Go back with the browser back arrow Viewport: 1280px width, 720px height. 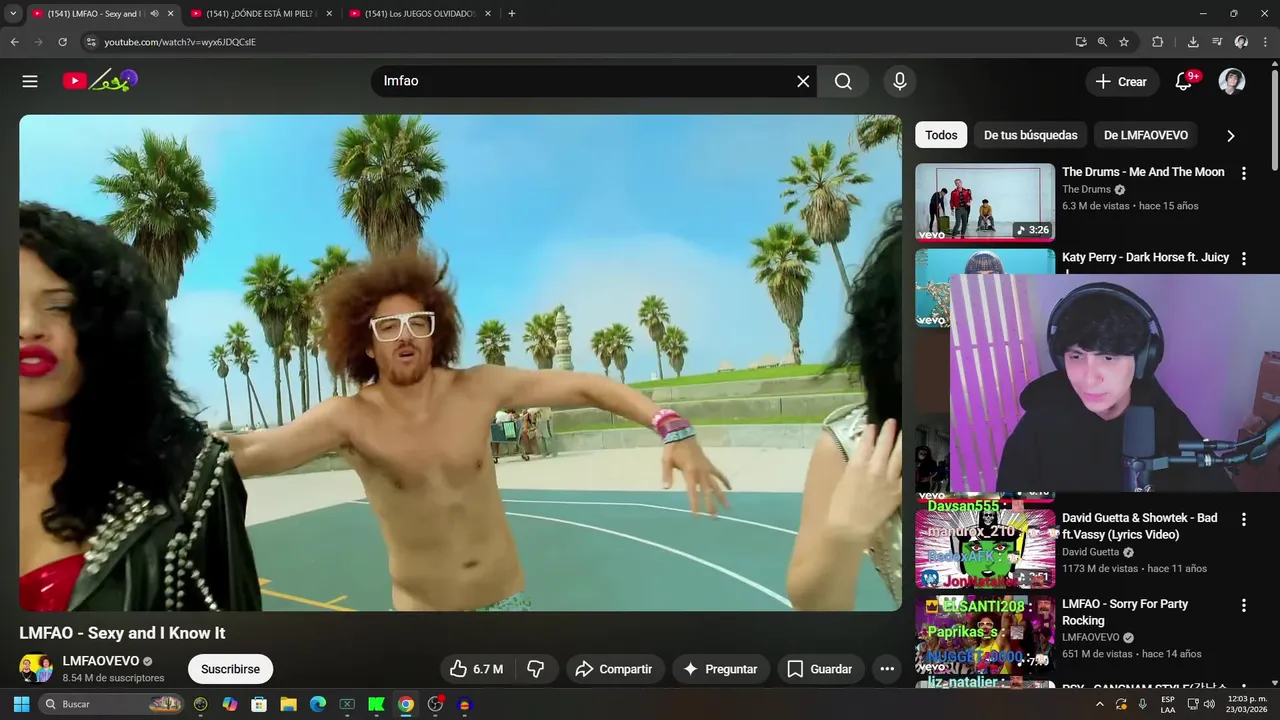tap(14, 42)
